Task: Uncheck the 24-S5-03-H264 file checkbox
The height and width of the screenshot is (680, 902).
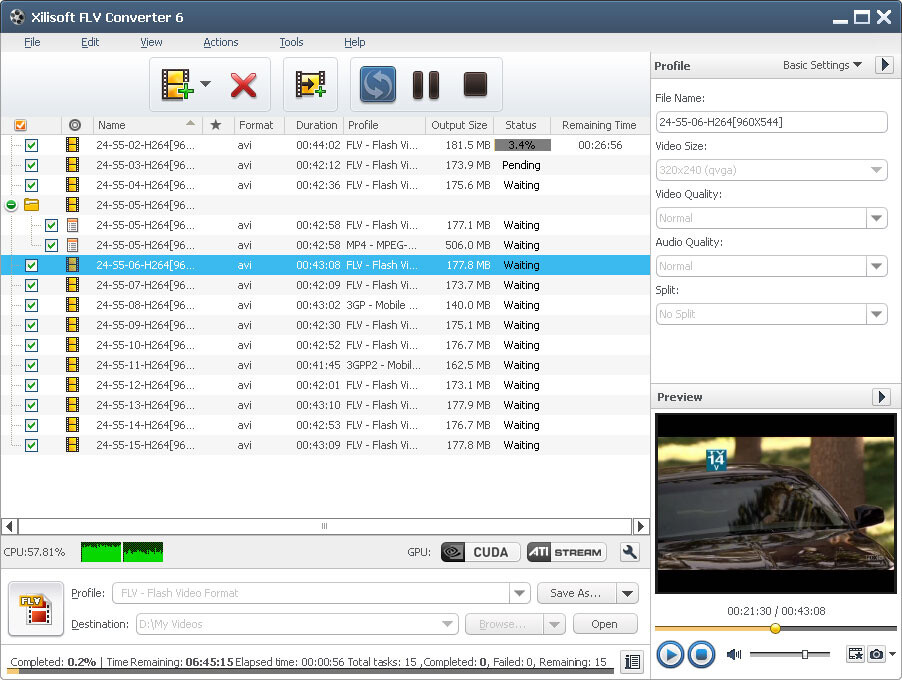Action: (x=31, y=165)
